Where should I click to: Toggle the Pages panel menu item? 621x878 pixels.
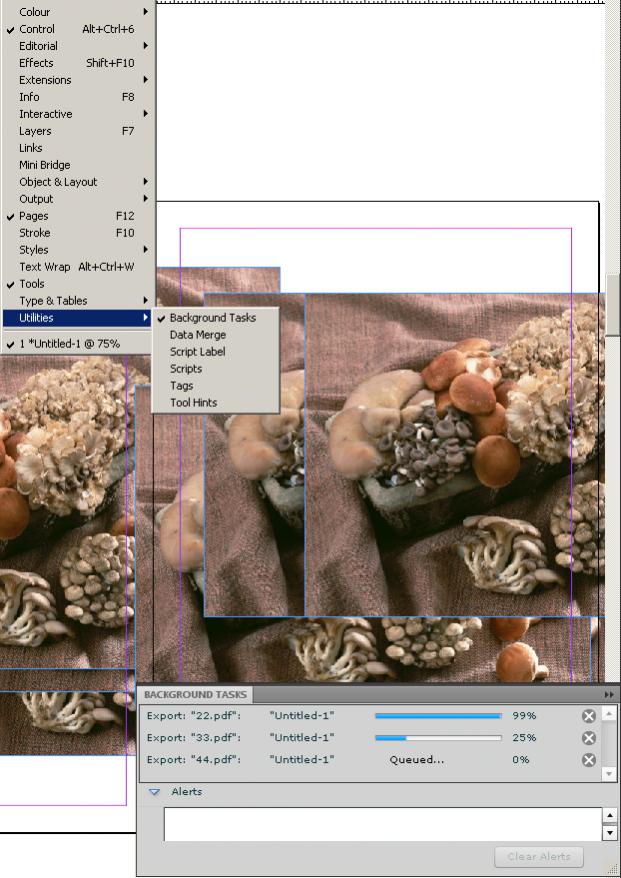77,216
